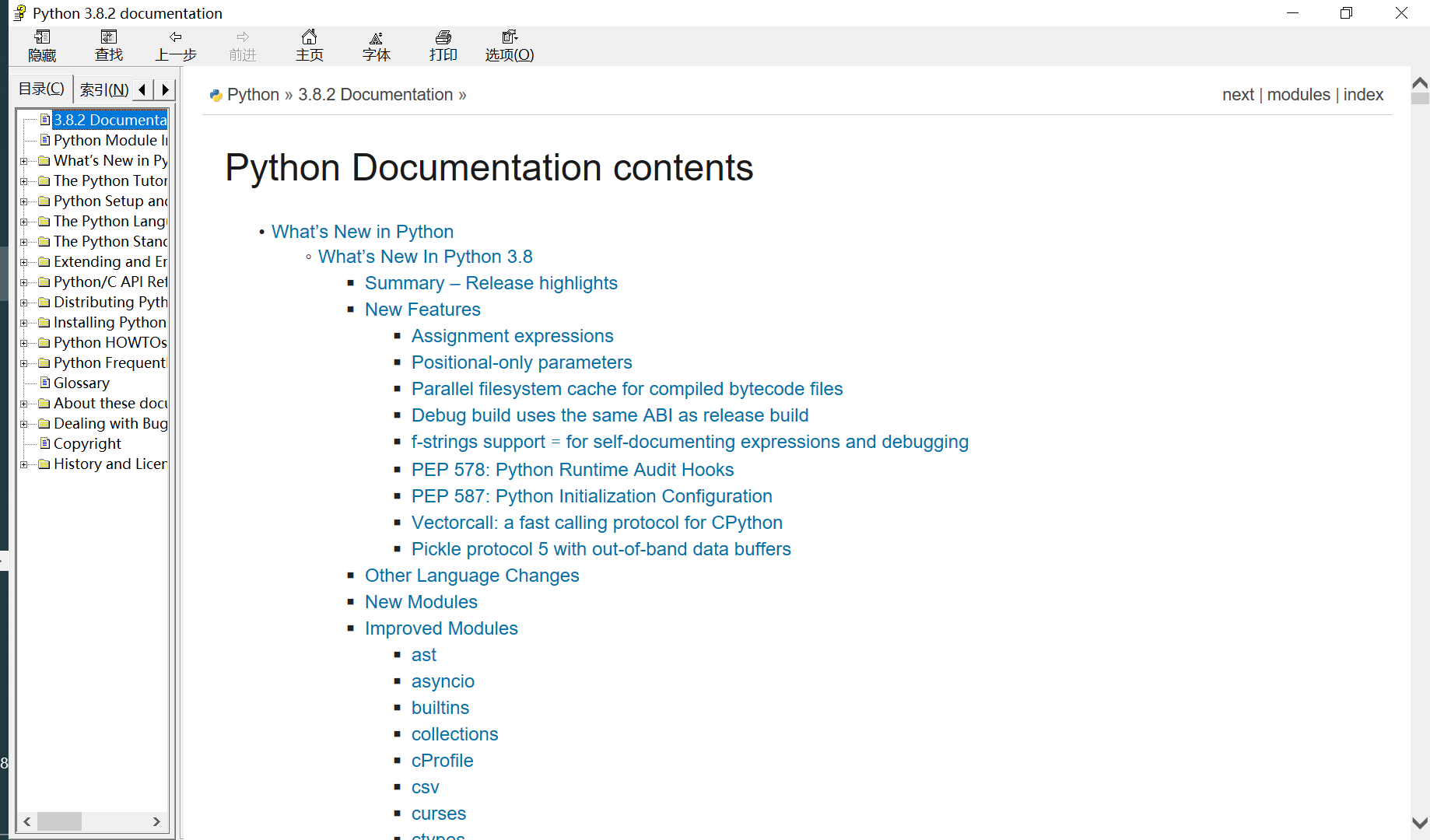Click the folder icon beside Python HOWTOs
The height and width of the screenshot is (840, 1430).
[44, 343]
